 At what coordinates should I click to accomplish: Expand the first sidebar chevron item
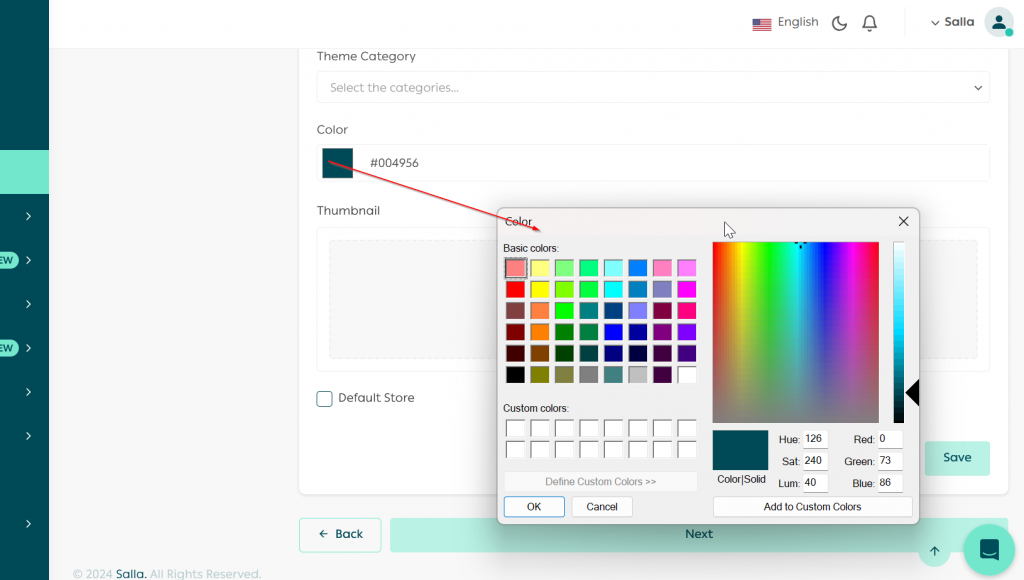click(28, 216)
